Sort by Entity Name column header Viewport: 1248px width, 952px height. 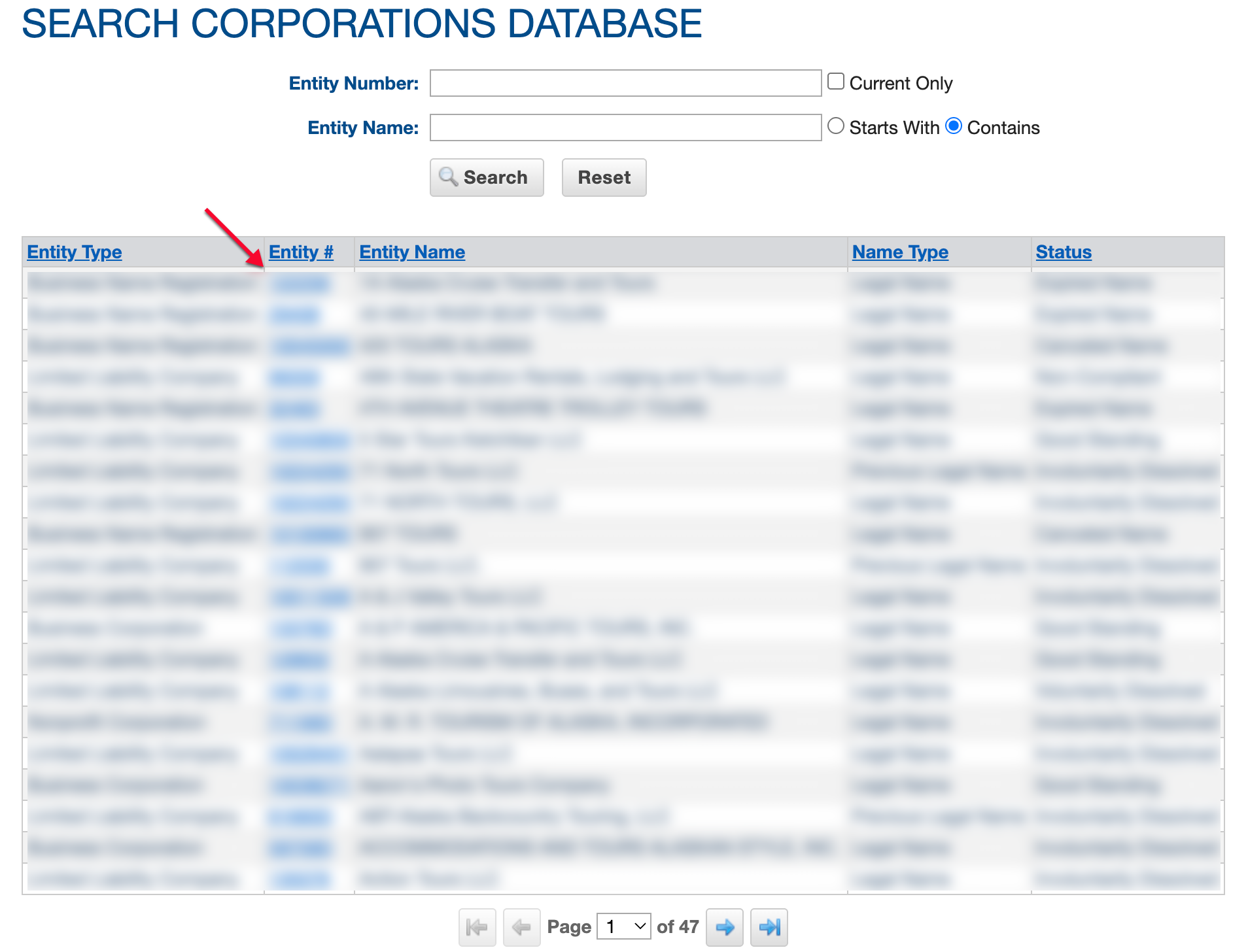tap(412, 252)
